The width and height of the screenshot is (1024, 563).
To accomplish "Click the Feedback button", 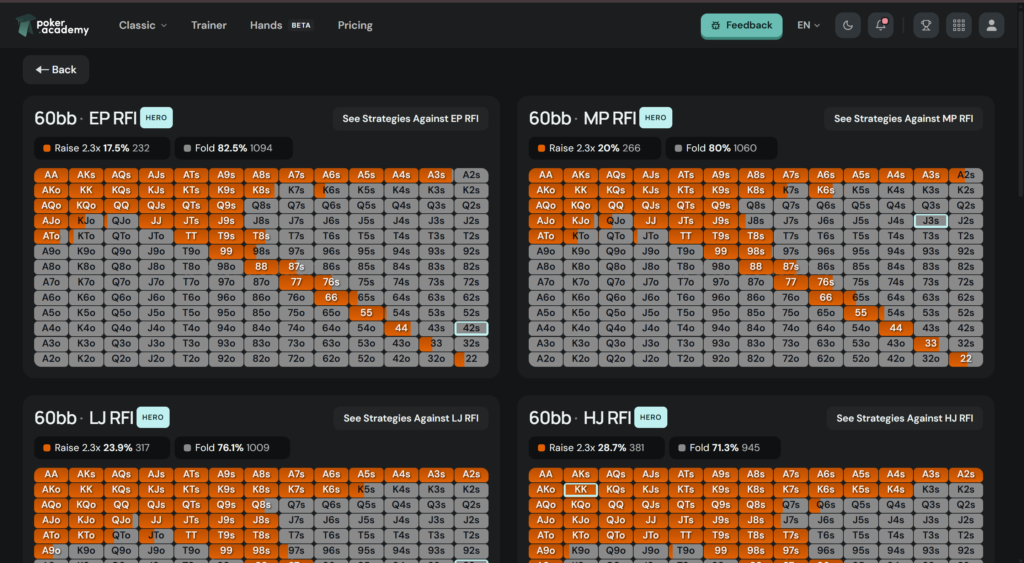I will click(741, 25).
